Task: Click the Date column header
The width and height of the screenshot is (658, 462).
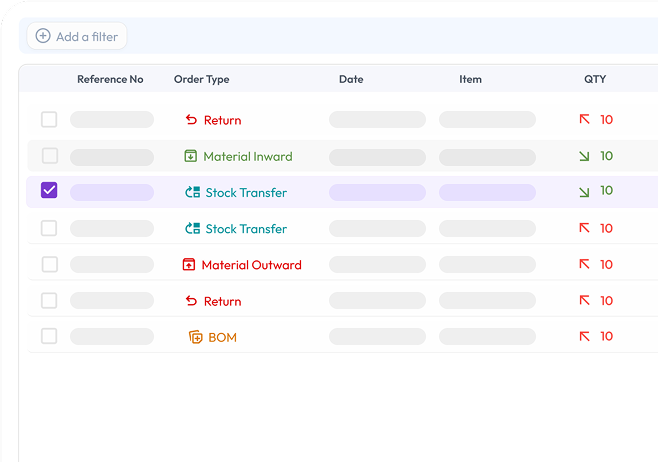Action: [x=351, y=79]
